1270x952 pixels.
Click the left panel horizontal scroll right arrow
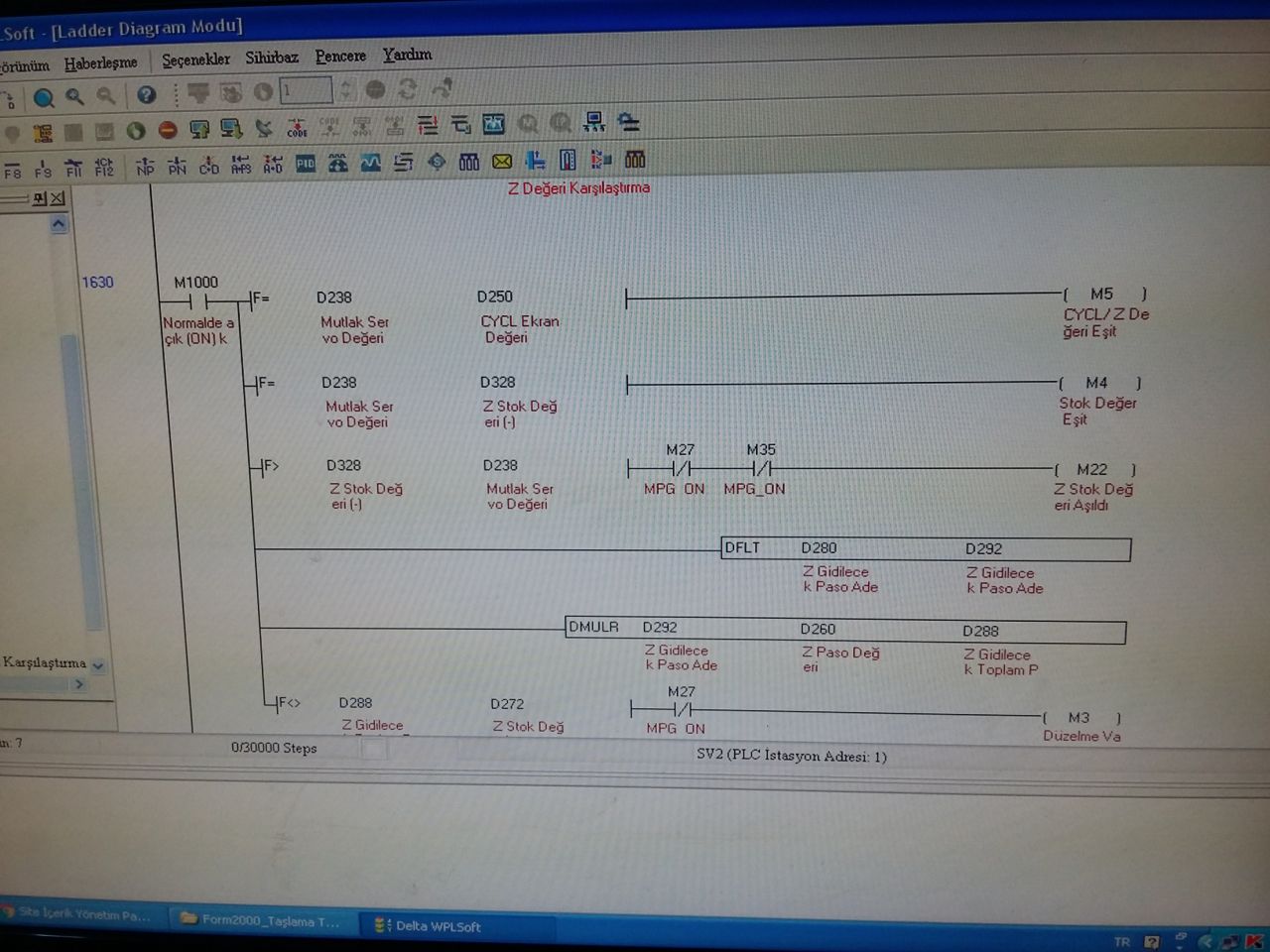click(x=79, y=684)
